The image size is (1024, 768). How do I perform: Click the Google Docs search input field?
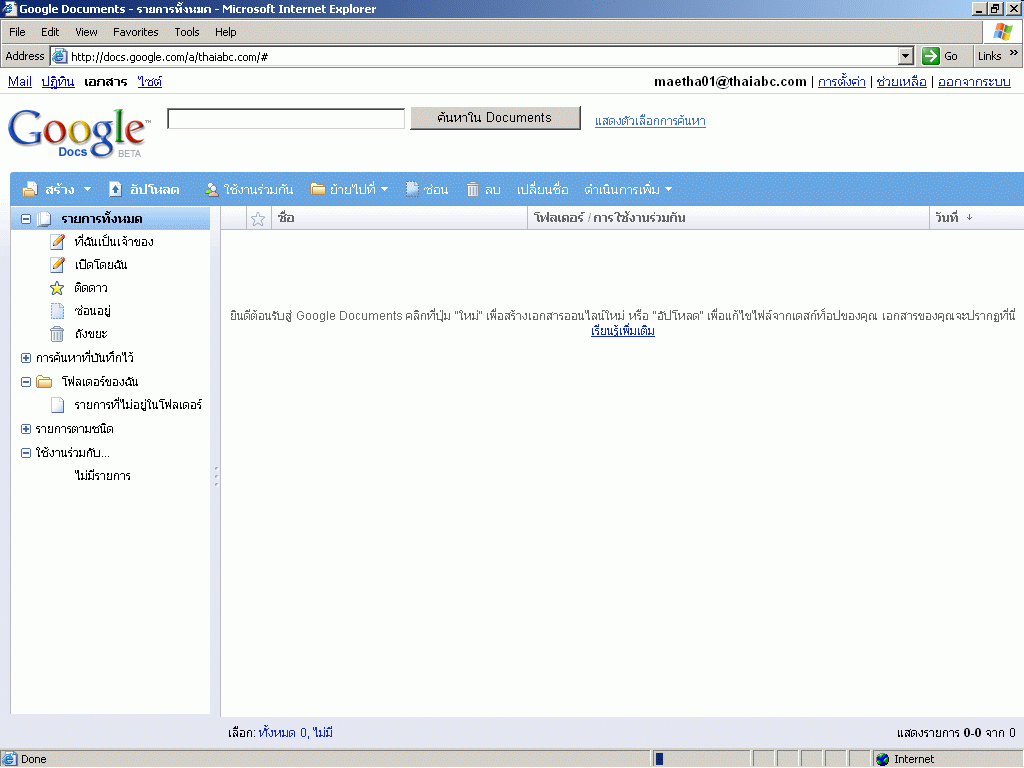[x=286, y=119]
